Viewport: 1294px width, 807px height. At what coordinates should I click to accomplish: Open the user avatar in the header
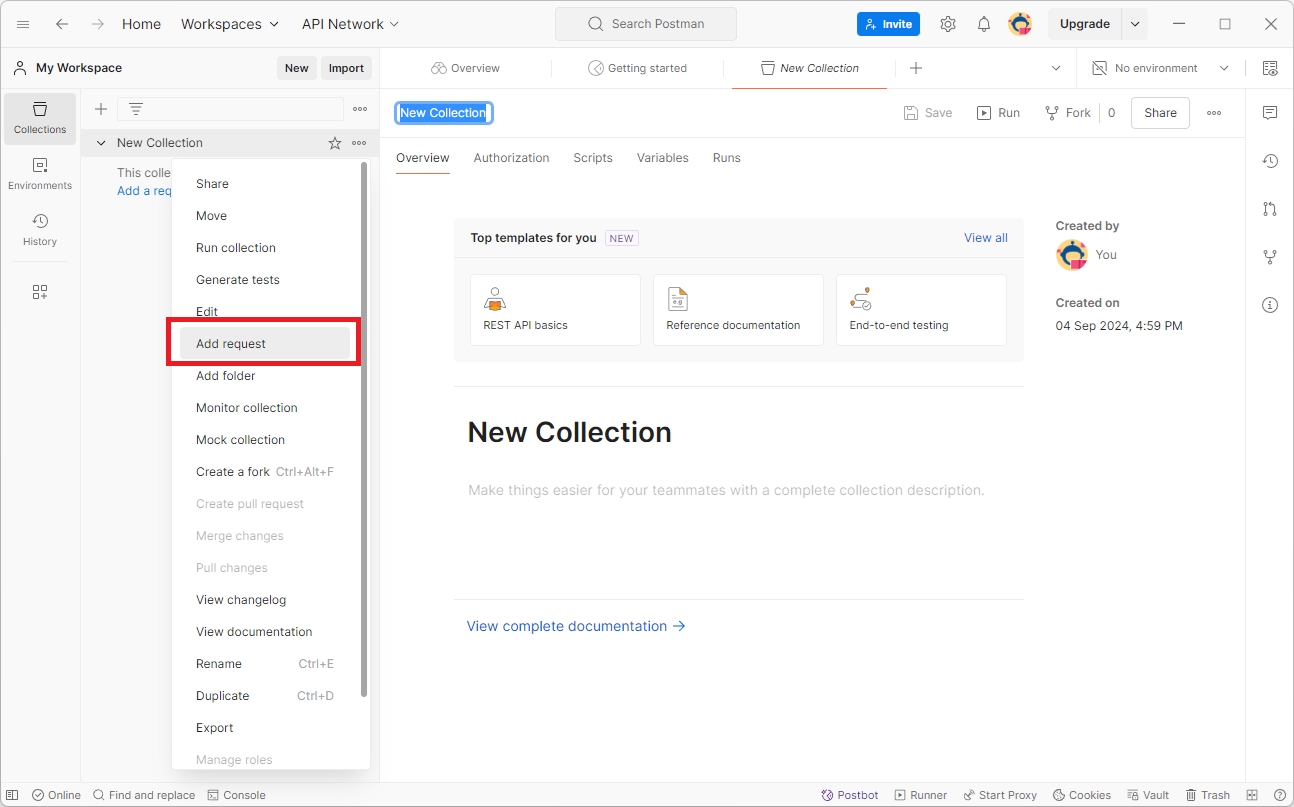[x=1020, y=24]
